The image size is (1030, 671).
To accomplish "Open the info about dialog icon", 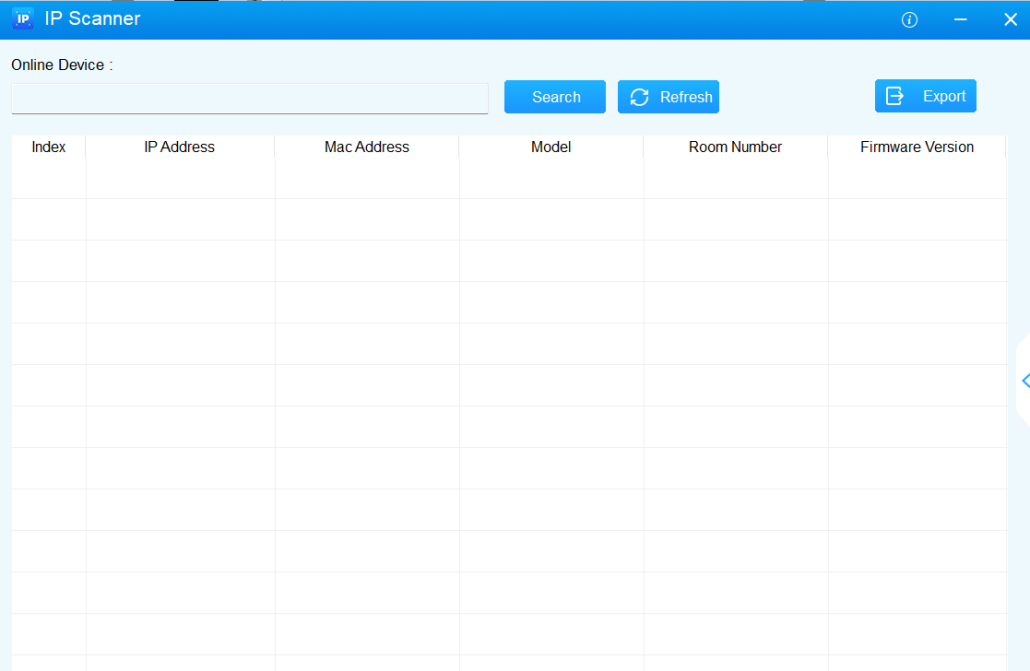I will [x=909, y=20].
